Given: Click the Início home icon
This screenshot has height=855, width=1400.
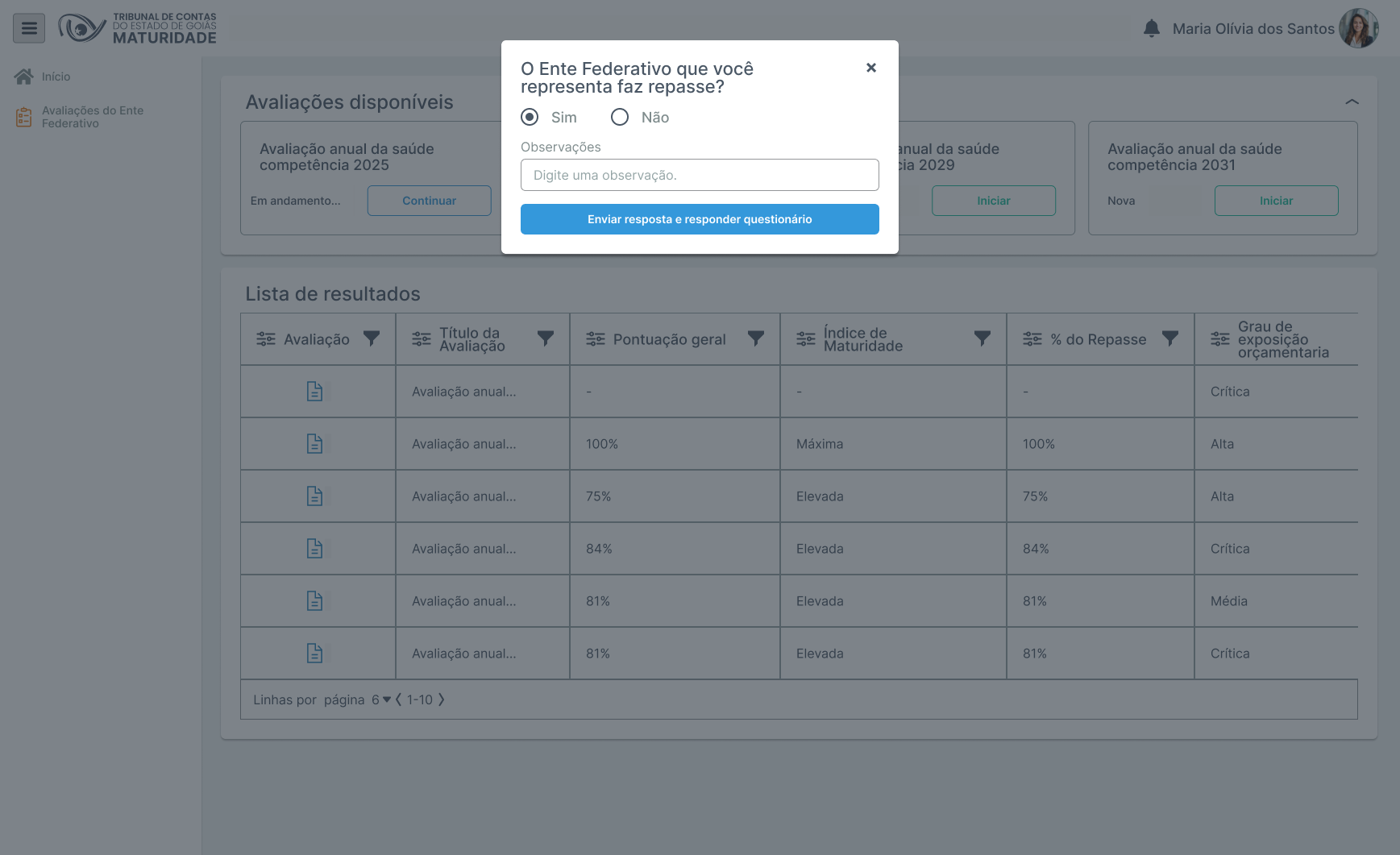Looking at the screenshot, I should pos(24,77).
